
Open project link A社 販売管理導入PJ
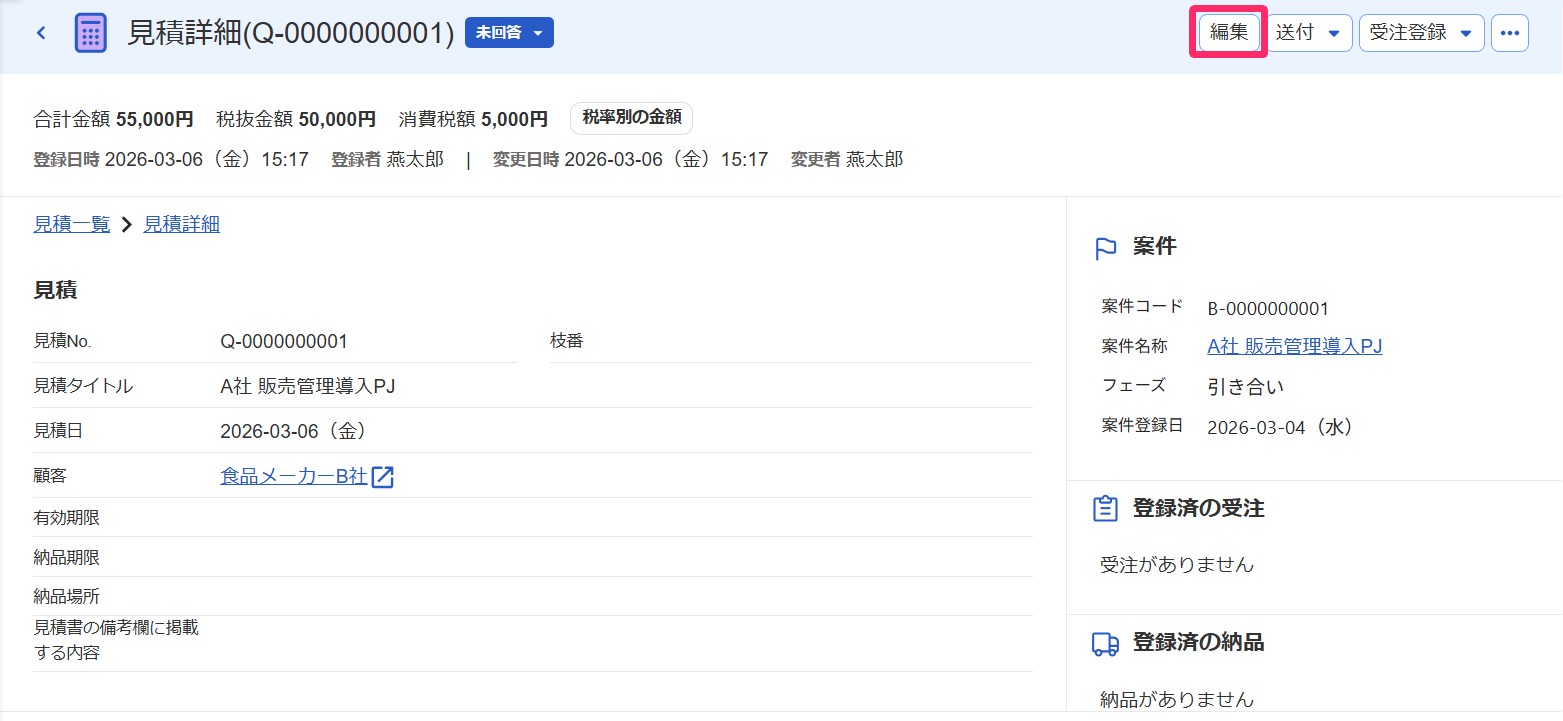pyautogui.click(x=1295, y=346)
